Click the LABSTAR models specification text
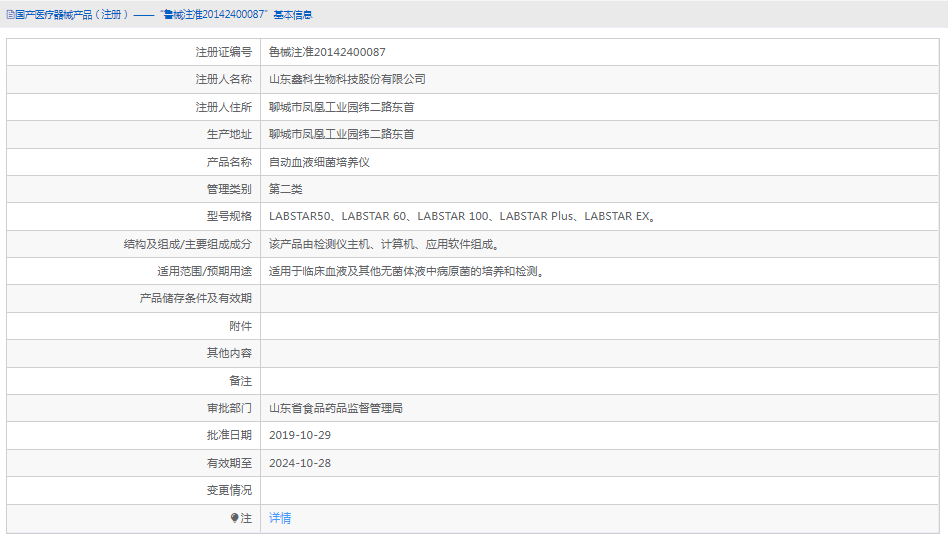The image size is (948, 540). (463, 216)
